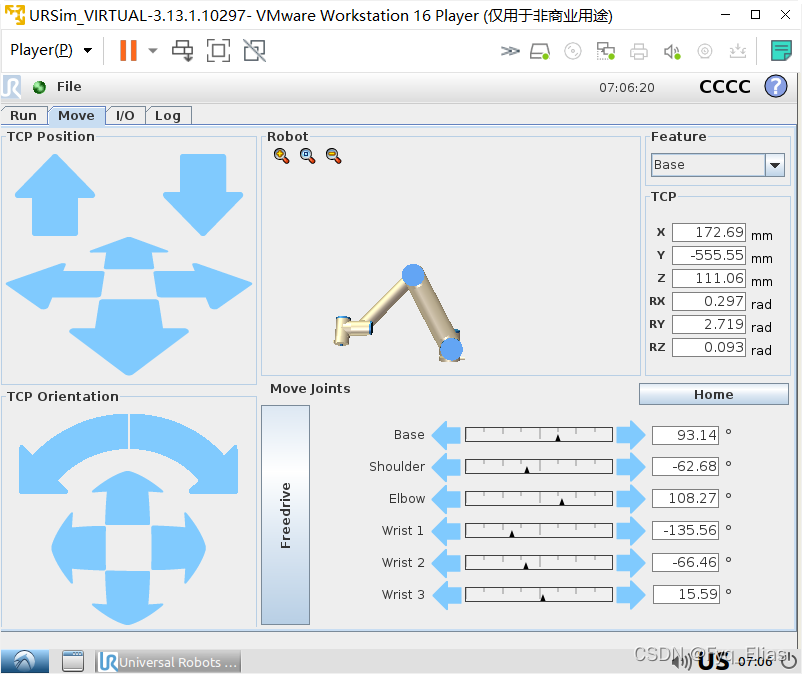Decrease Base joint with left arrow

pyautogui.click(x=447, y=435)
